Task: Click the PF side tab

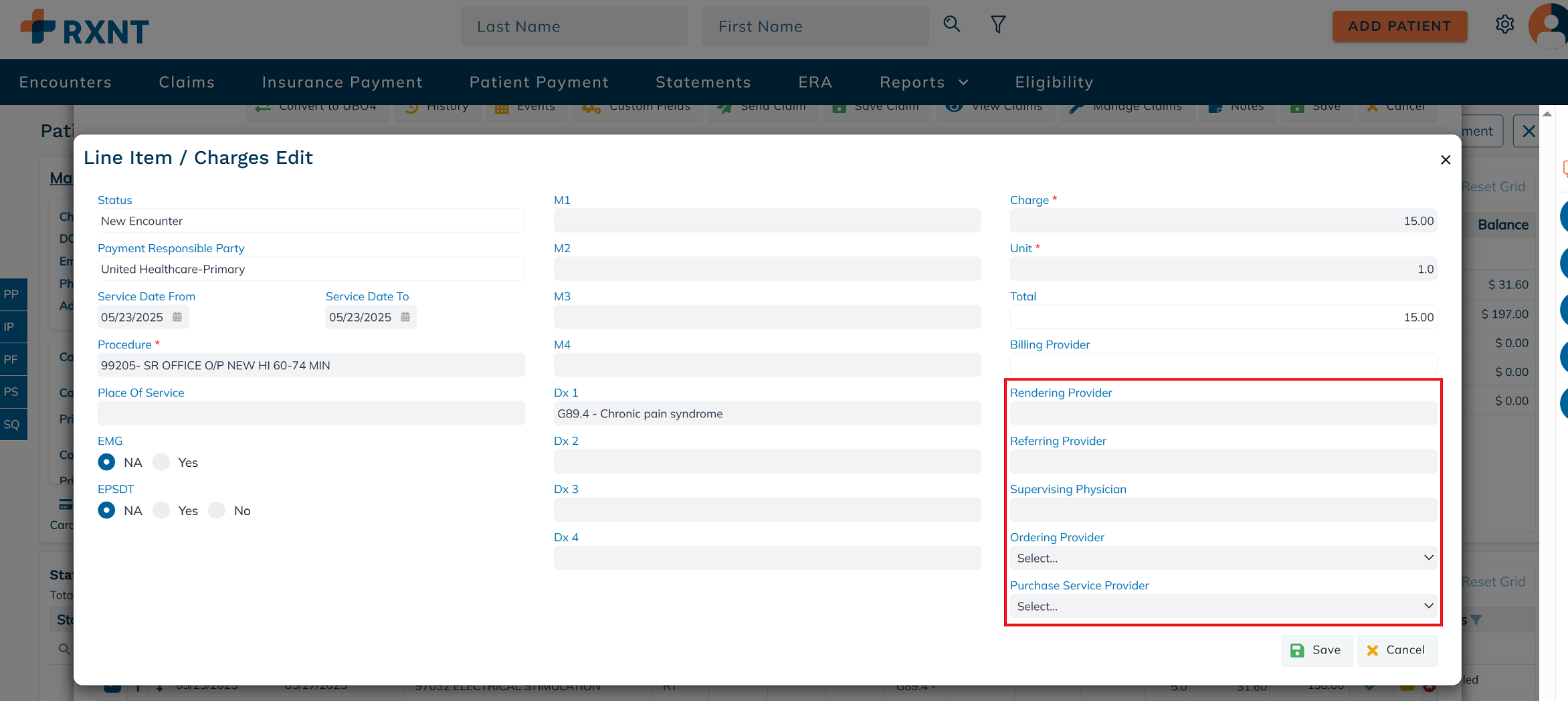Action: (x=13, y=360)
